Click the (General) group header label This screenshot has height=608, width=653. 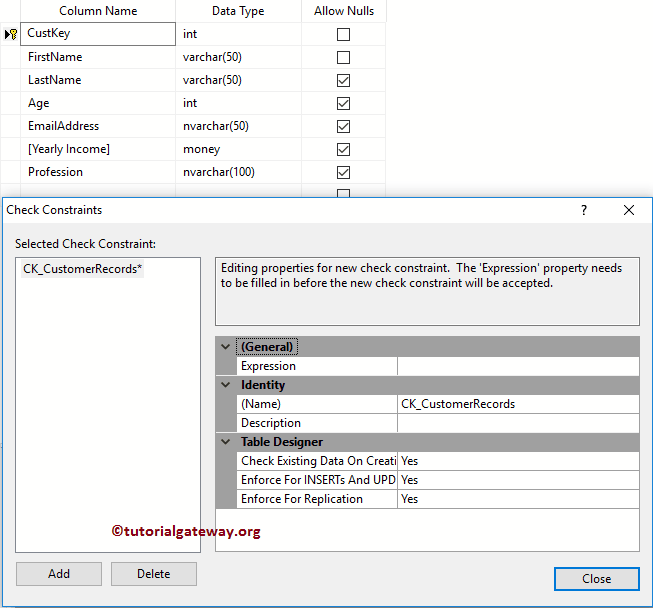(267, 346)
